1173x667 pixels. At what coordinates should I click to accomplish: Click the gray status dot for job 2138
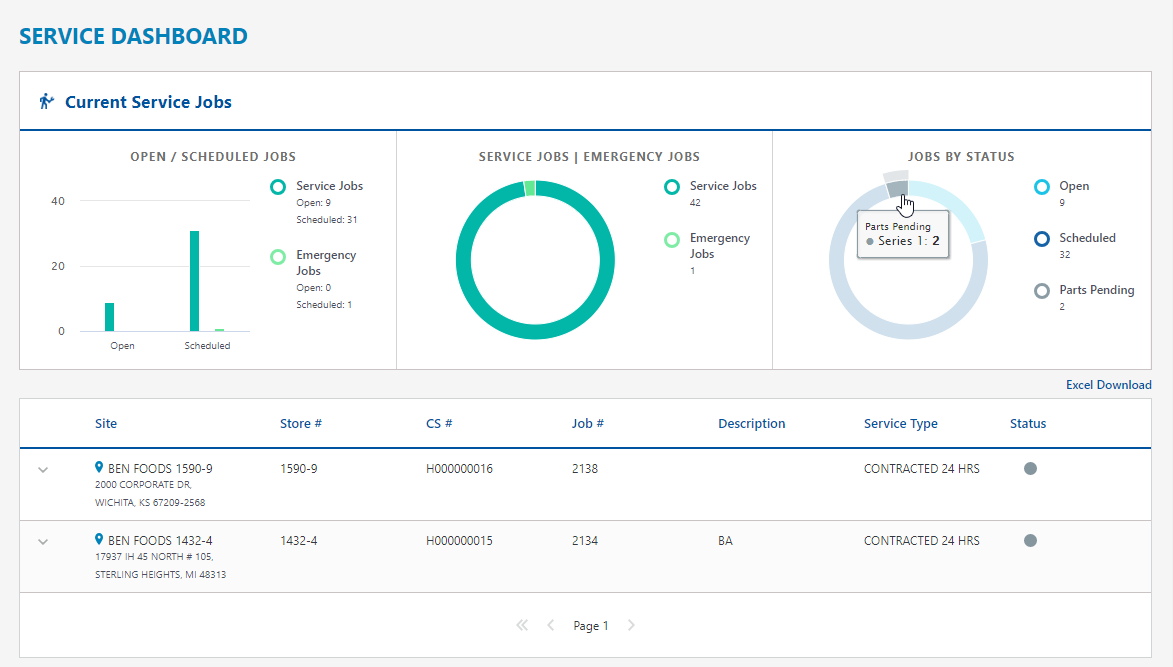tap(1030, 468)
